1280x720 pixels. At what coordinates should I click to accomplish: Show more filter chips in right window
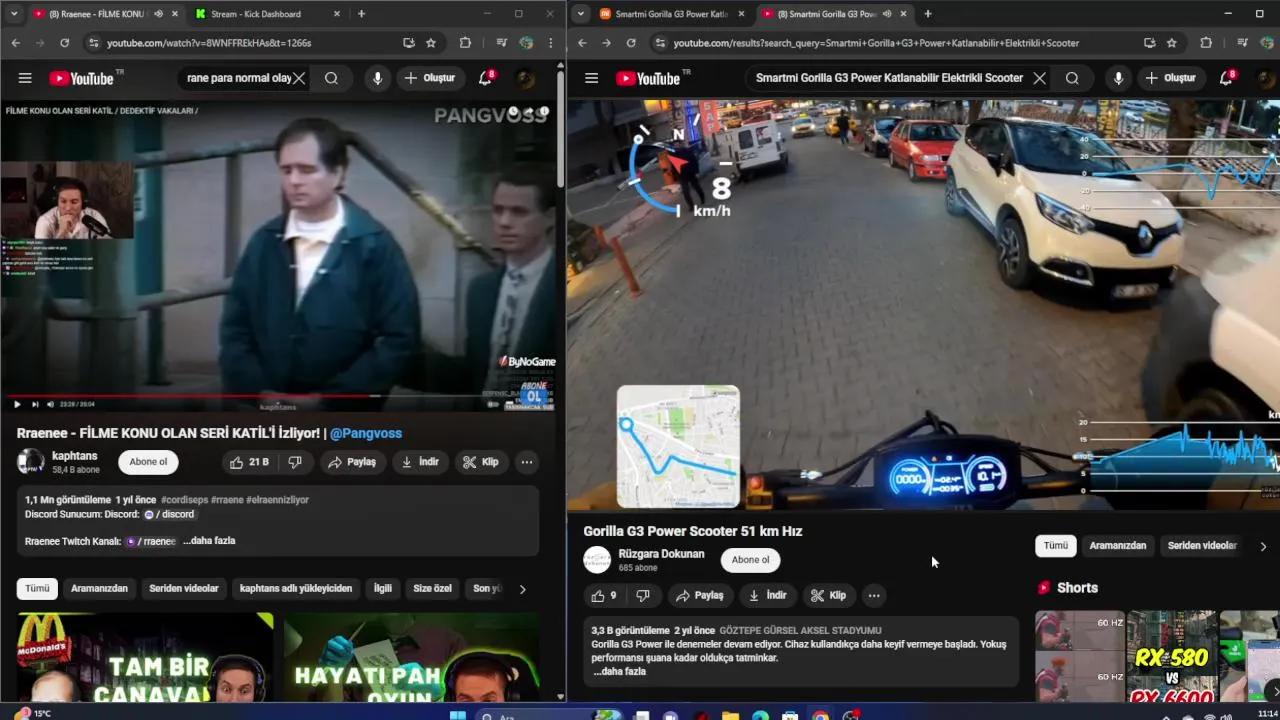coord(1263,546)
